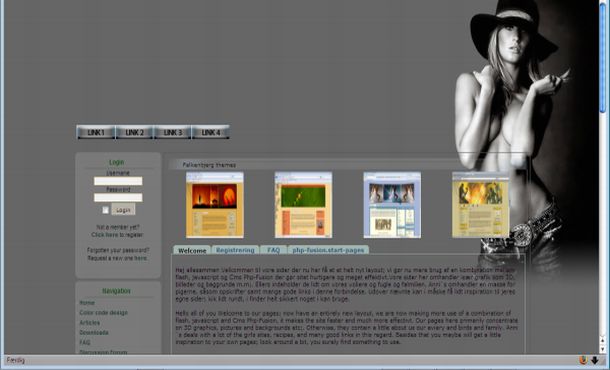610x370 pixels.
Task: Open the LINK 4 navigation button
Action: coord(210,132)
